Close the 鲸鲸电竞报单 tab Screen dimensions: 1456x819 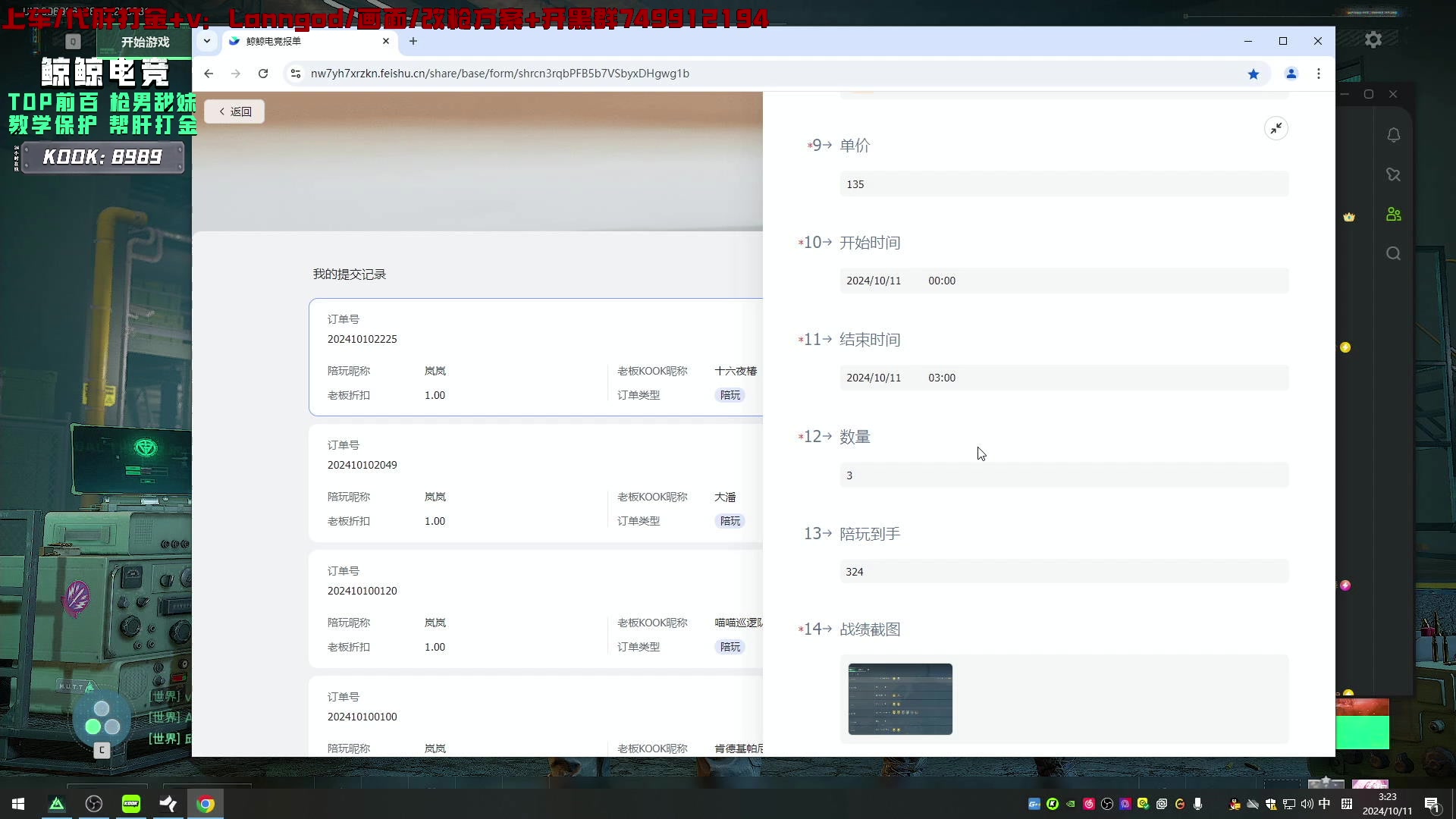386,41
